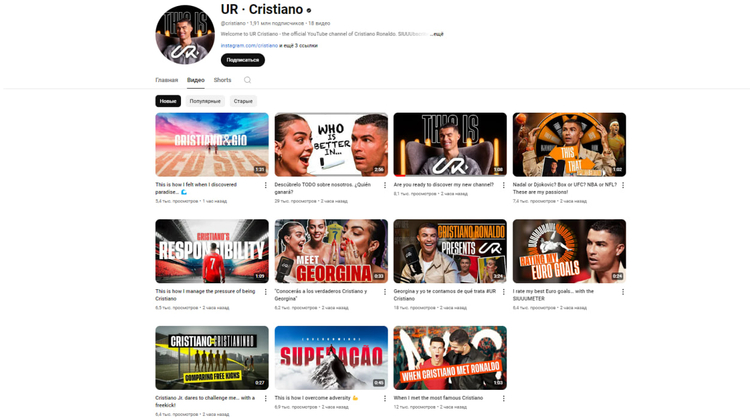This screenshot has width=750, height=420.
Task: Click title 'This is how I felt when I discovered paradise'
Action: pyautogui.click(x=196, y=188)
